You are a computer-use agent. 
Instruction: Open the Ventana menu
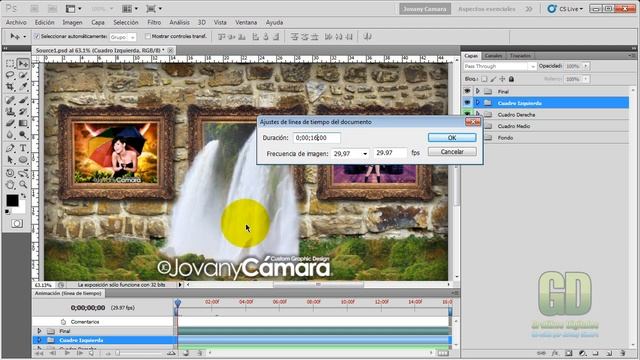246,22
